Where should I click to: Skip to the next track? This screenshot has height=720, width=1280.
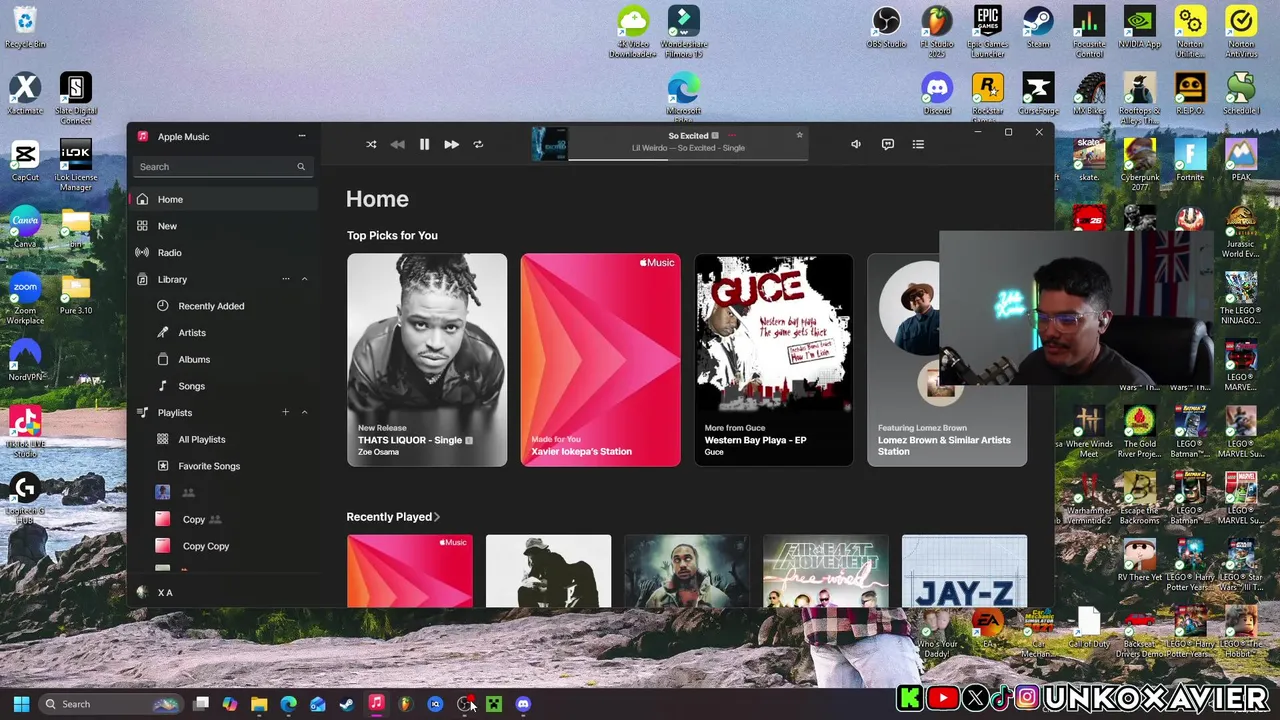(451, 144)
